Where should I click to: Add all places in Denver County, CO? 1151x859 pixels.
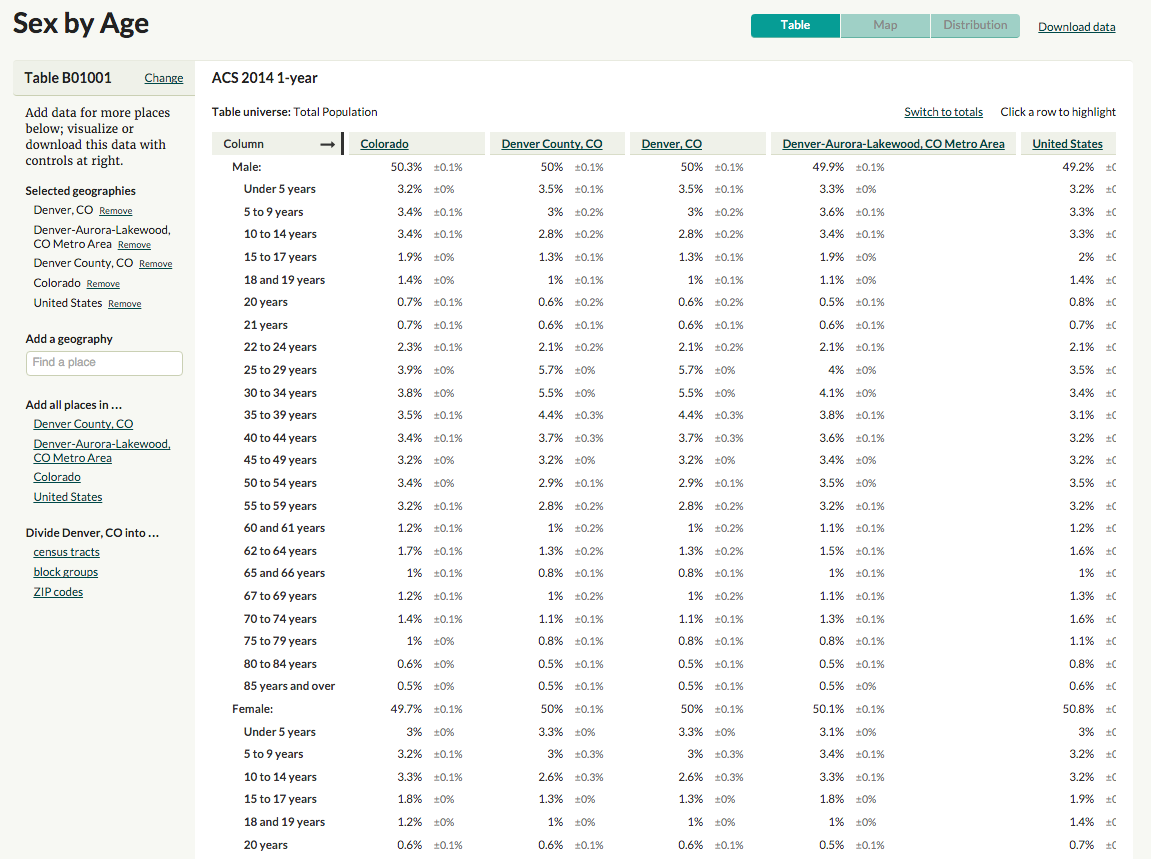coord(83,424)
